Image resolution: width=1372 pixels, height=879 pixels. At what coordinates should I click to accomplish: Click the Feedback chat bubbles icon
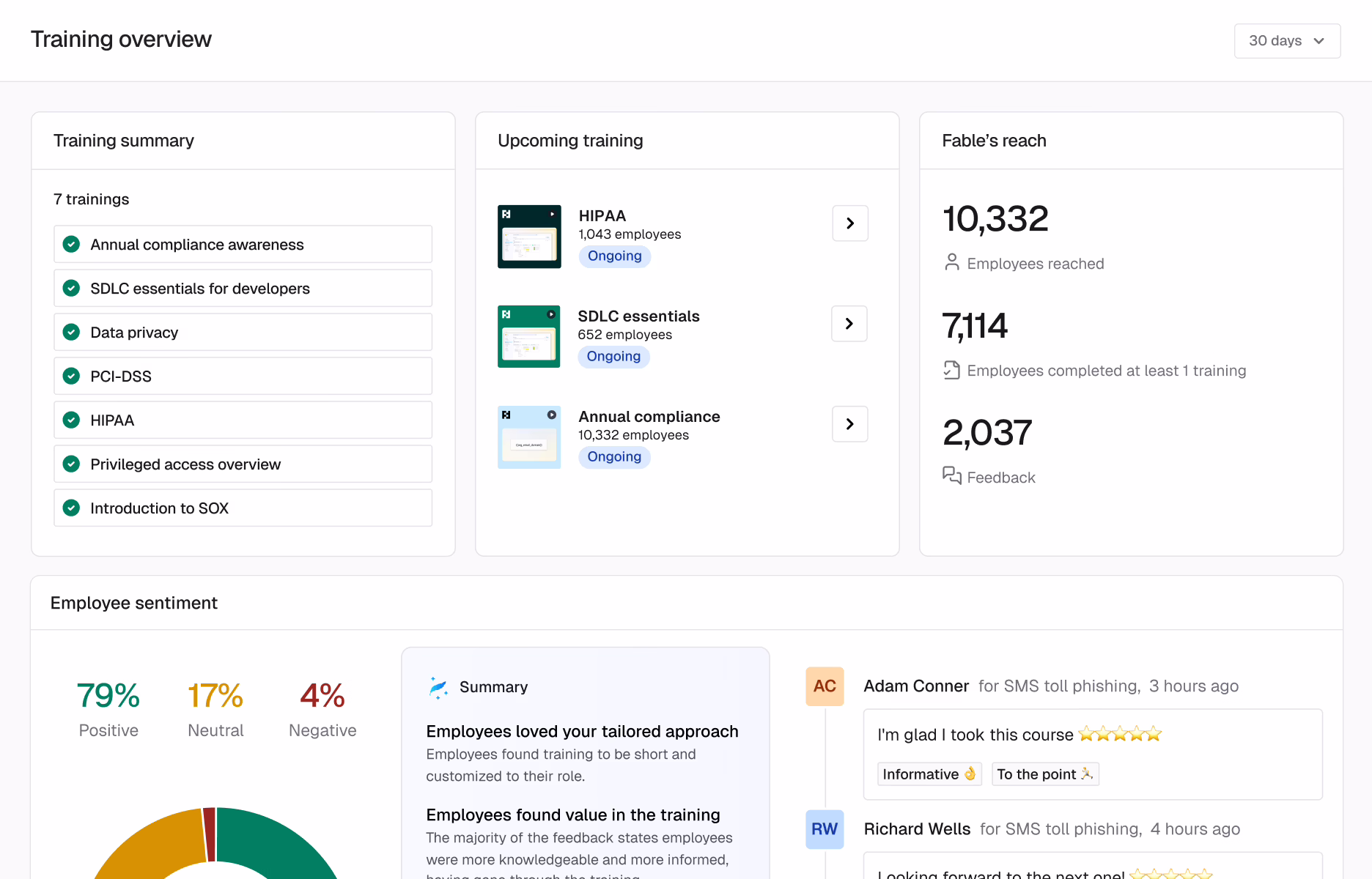coord(951,475)
